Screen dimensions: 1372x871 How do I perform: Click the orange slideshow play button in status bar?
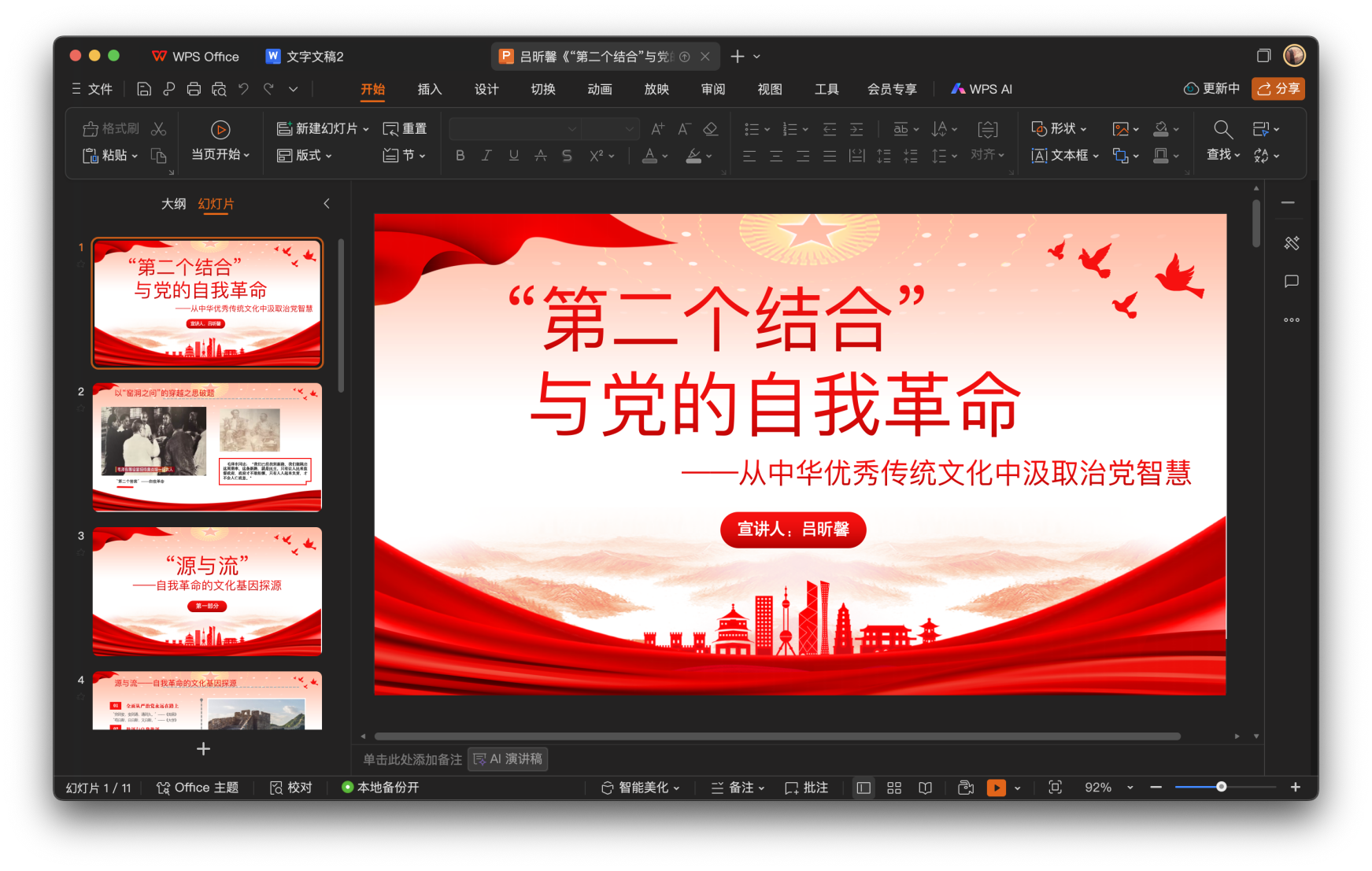point(996,788)
